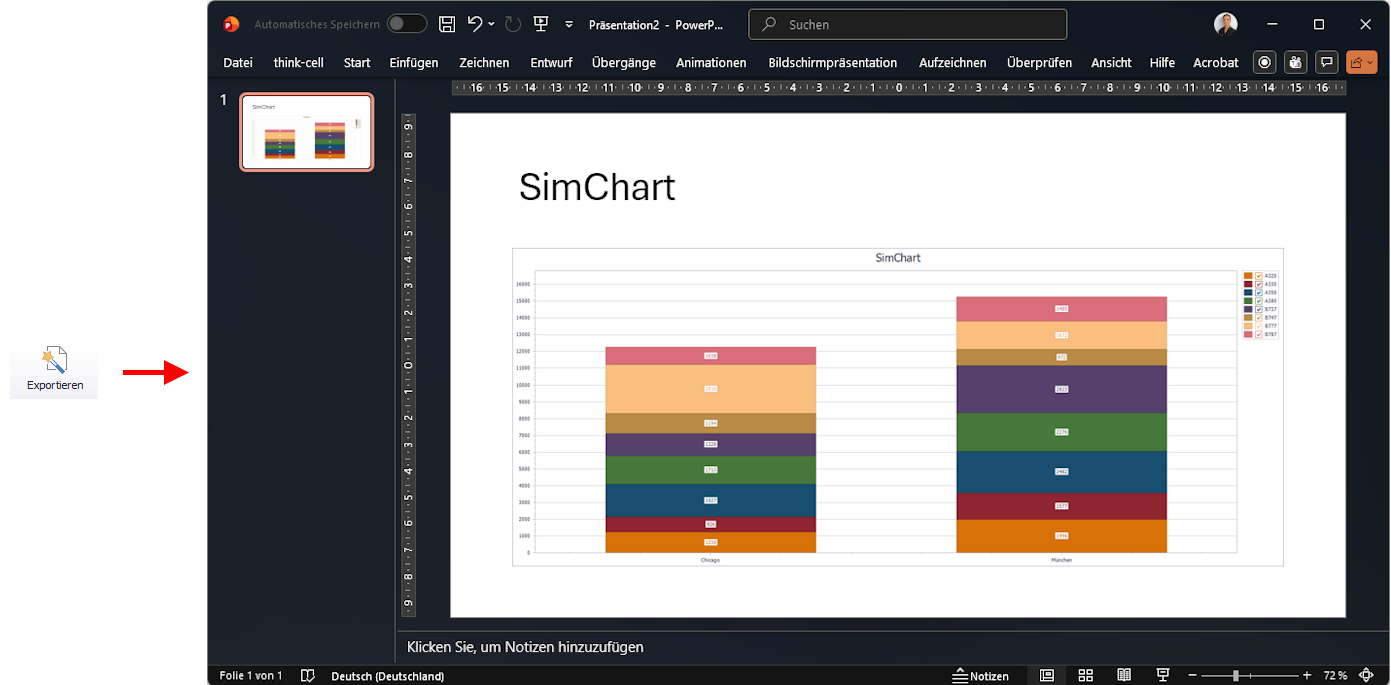Toggle Automatisches Speichern switch
This screenshot has height=685, width=1391.
[407, 22]
